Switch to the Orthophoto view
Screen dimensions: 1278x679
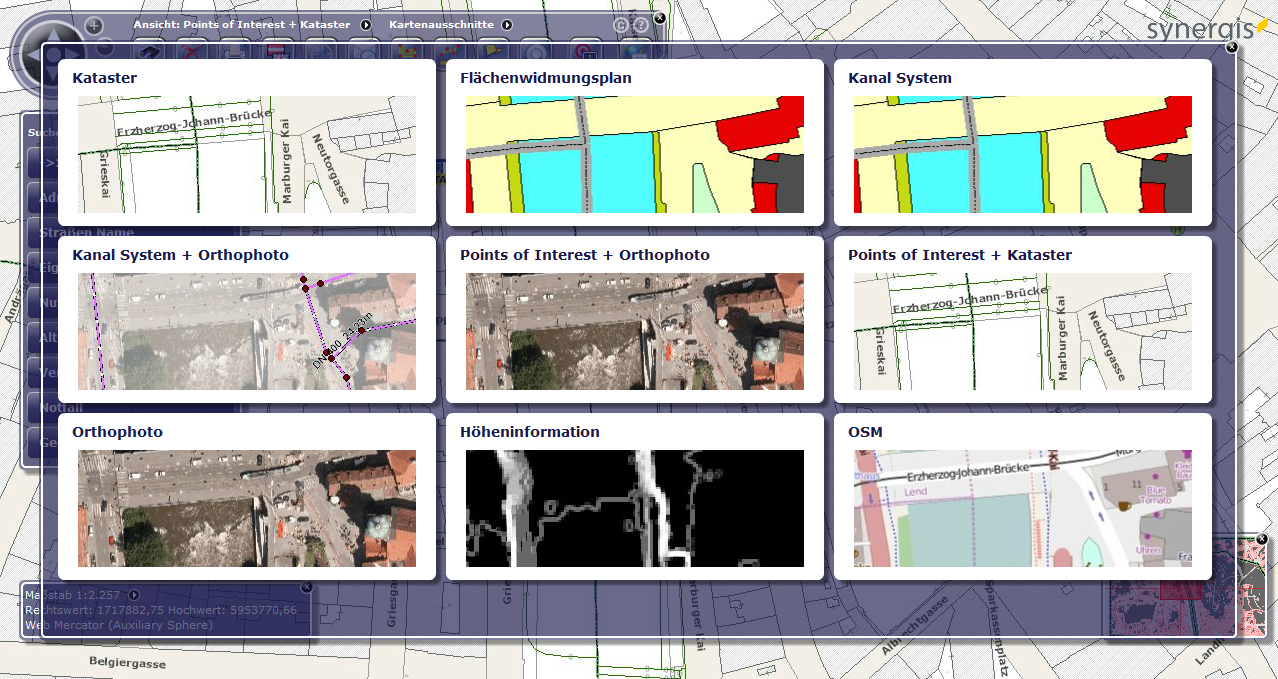point(247,496)
